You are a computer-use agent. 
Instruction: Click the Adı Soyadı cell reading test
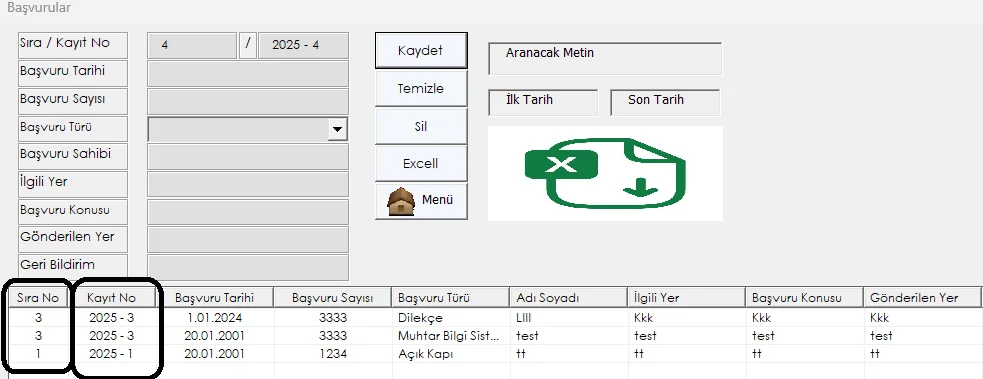point(569,336)
